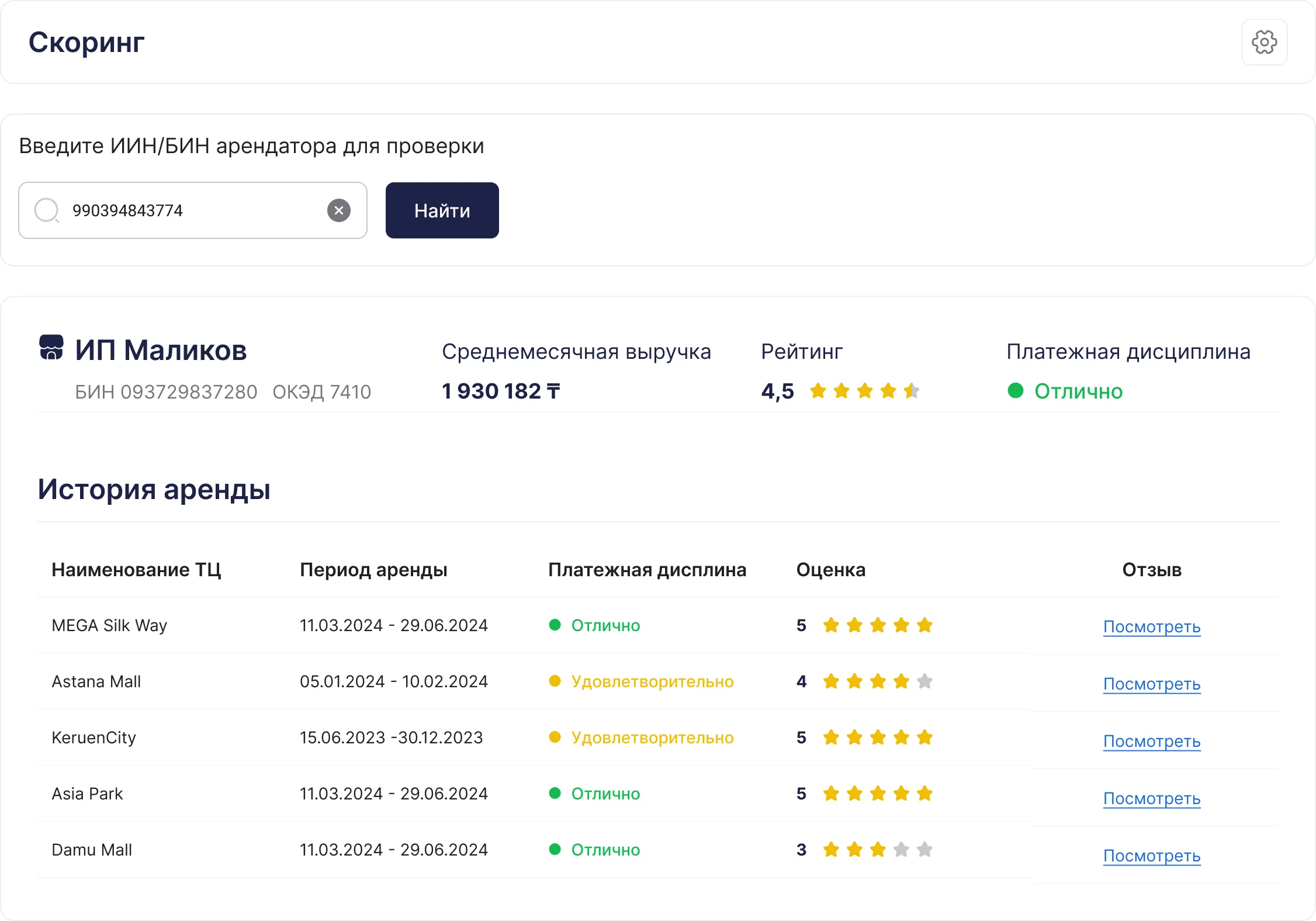Viewport: 1316px width, 921px height.
Task: Click the rating number 3 in Damu Mall row
Action: tap(802, 850)
